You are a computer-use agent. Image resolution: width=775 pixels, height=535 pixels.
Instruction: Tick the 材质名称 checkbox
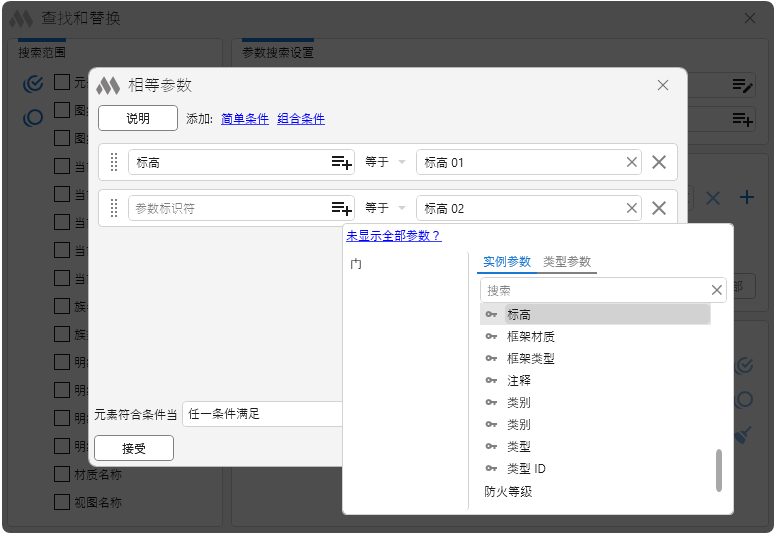click(62, 474)
